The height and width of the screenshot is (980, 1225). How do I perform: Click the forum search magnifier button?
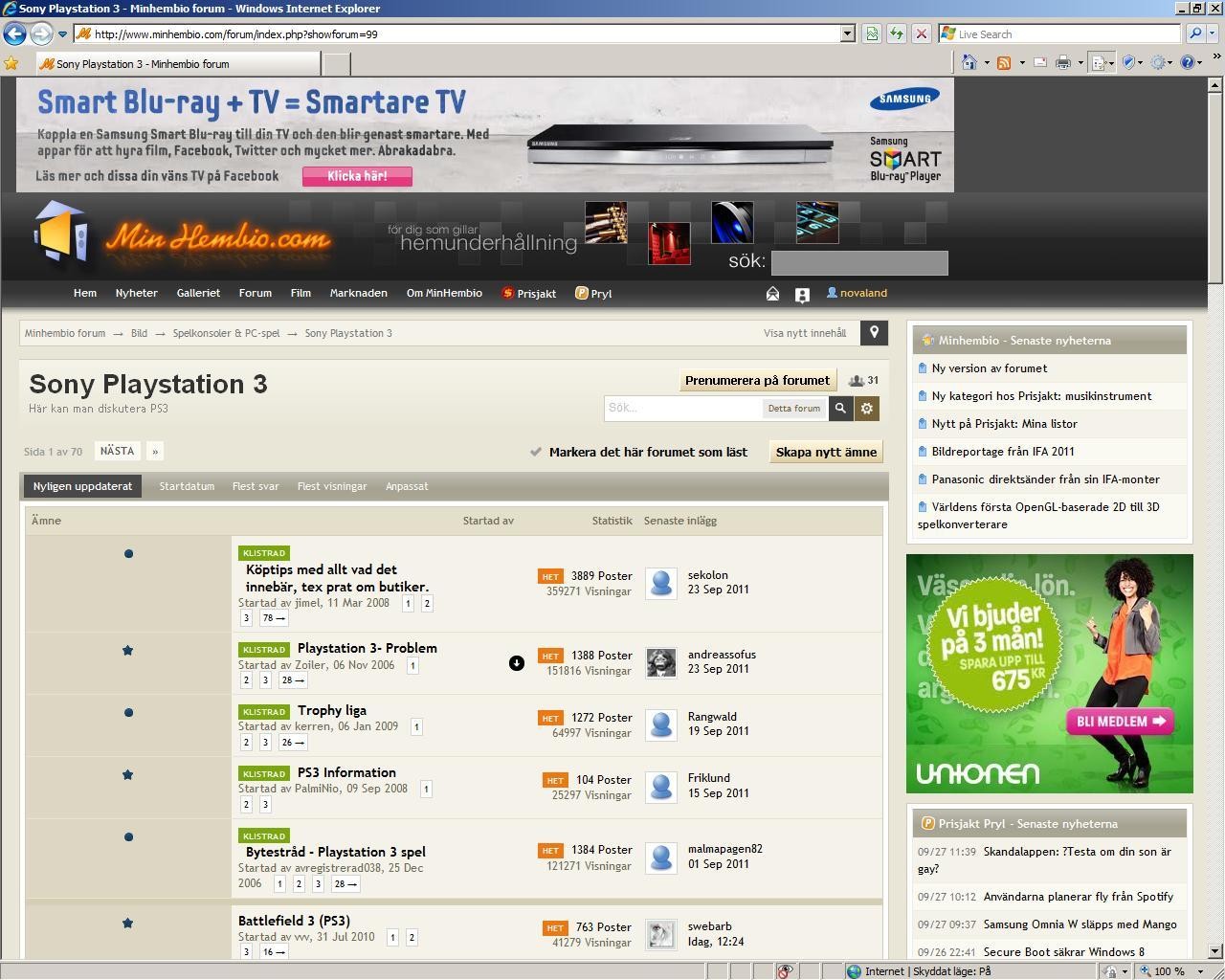pos(840,409)
